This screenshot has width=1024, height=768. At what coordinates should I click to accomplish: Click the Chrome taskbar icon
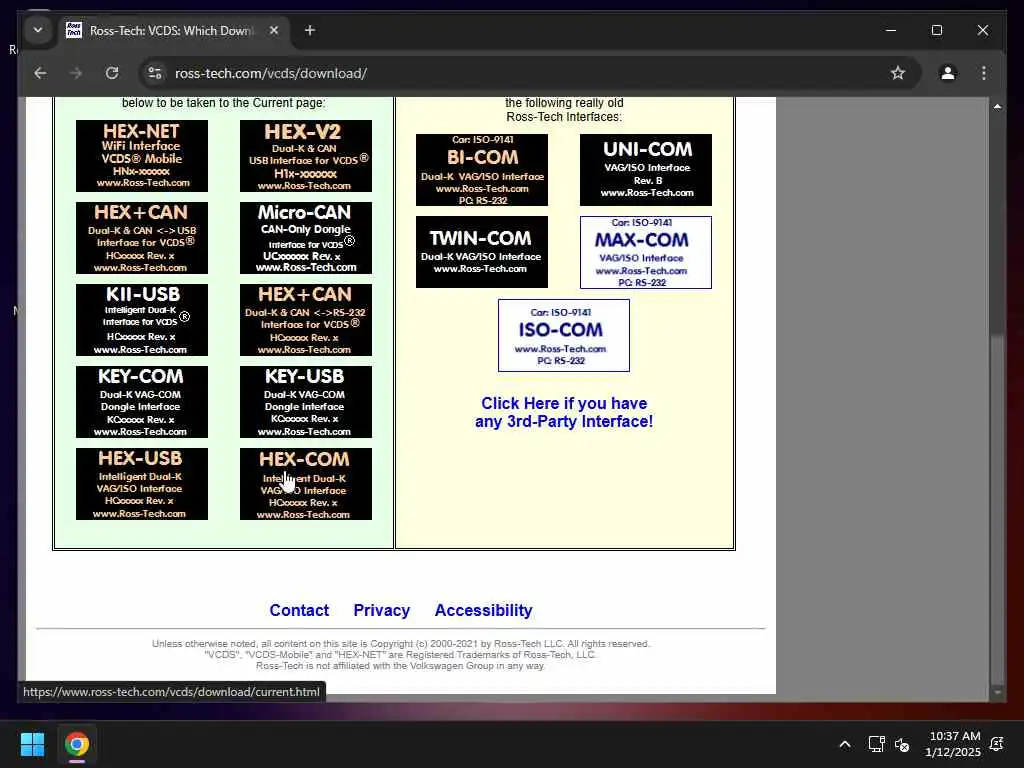click(77, 744)
